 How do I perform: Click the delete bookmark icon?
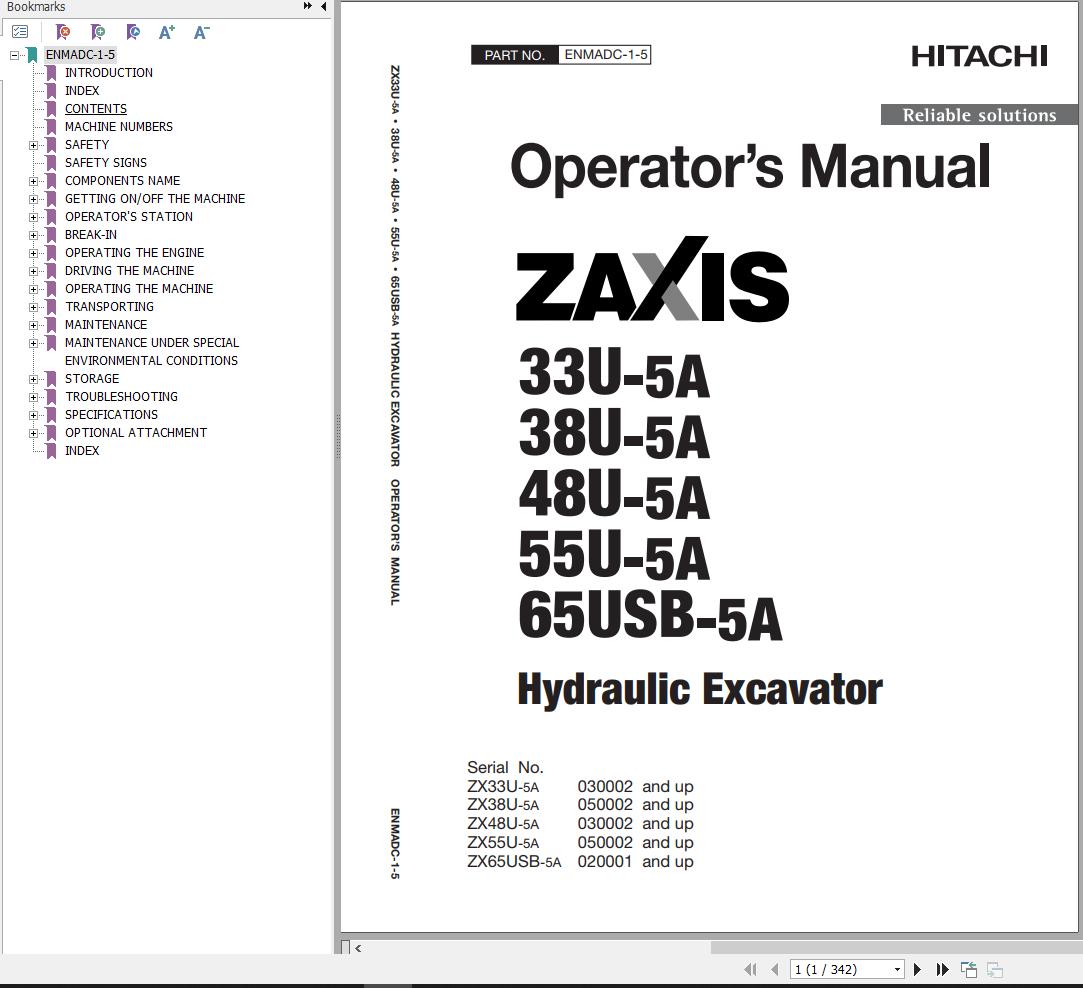point(62,32)
